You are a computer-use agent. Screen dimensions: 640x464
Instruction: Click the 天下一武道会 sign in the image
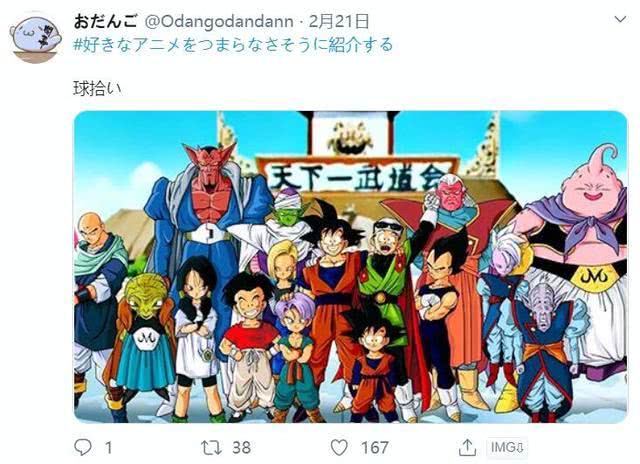tap(358, 176)
